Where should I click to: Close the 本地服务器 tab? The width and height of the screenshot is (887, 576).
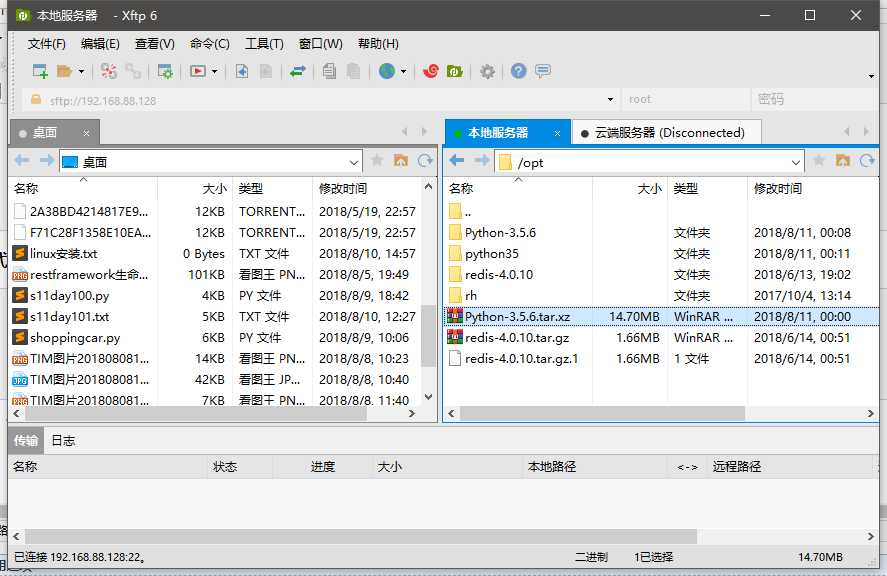tap(557, 134)
